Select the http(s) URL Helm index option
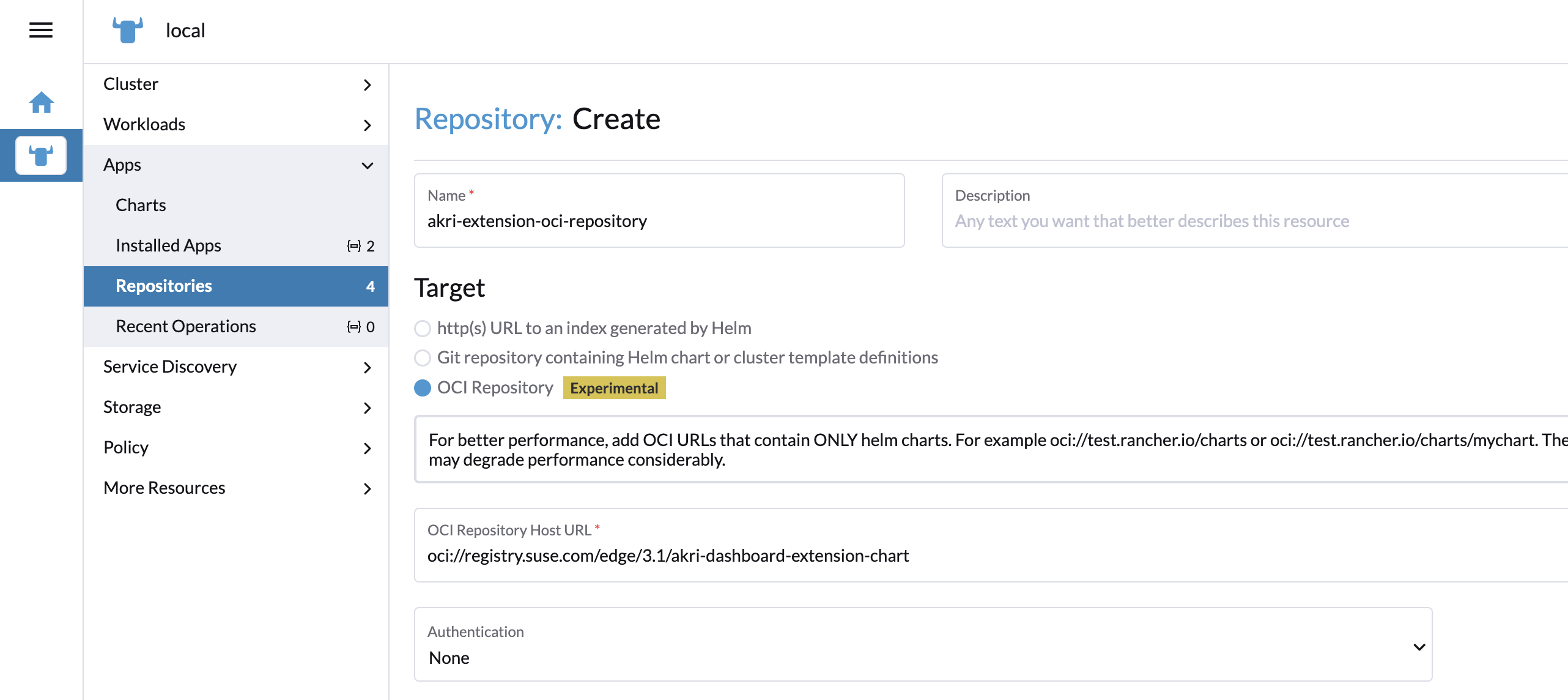 point(423,329)
